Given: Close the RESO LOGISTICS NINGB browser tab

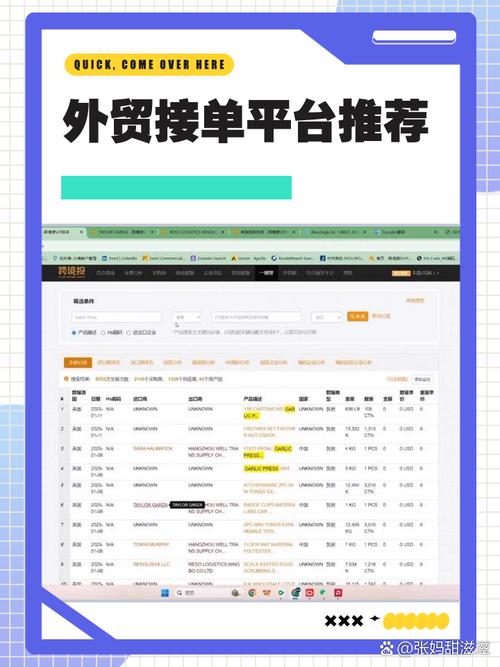Looking at the screenshot, I should (x=223, y=232).
